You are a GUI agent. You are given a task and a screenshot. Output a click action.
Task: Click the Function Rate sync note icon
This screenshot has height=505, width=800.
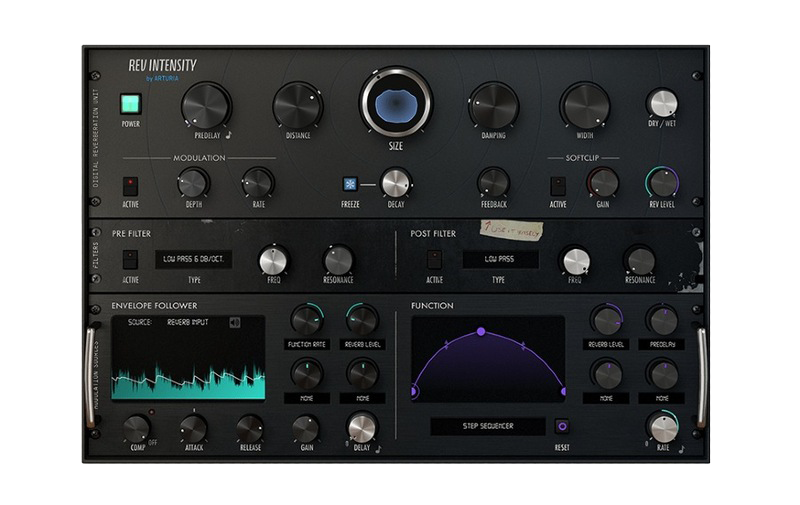pyautogui.click(x=680, y=449)
